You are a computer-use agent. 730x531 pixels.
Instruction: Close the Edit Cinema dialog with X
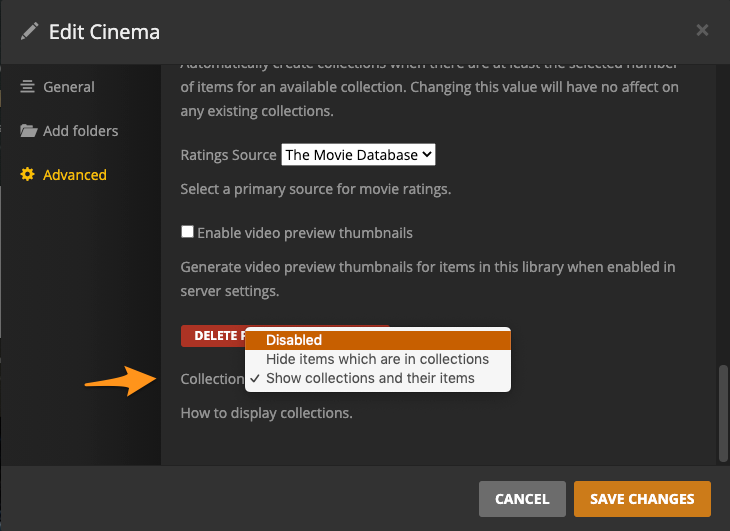702,30
